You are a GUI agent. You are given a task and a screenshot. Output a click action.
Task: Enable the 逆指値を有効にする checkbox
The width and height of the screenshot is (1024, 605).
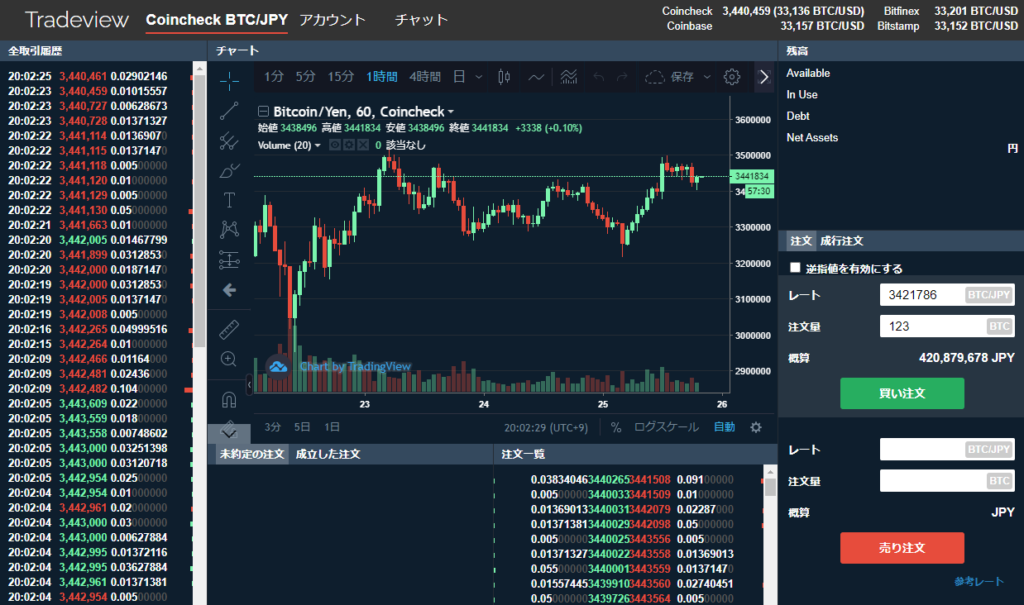(x=795, y=268)
